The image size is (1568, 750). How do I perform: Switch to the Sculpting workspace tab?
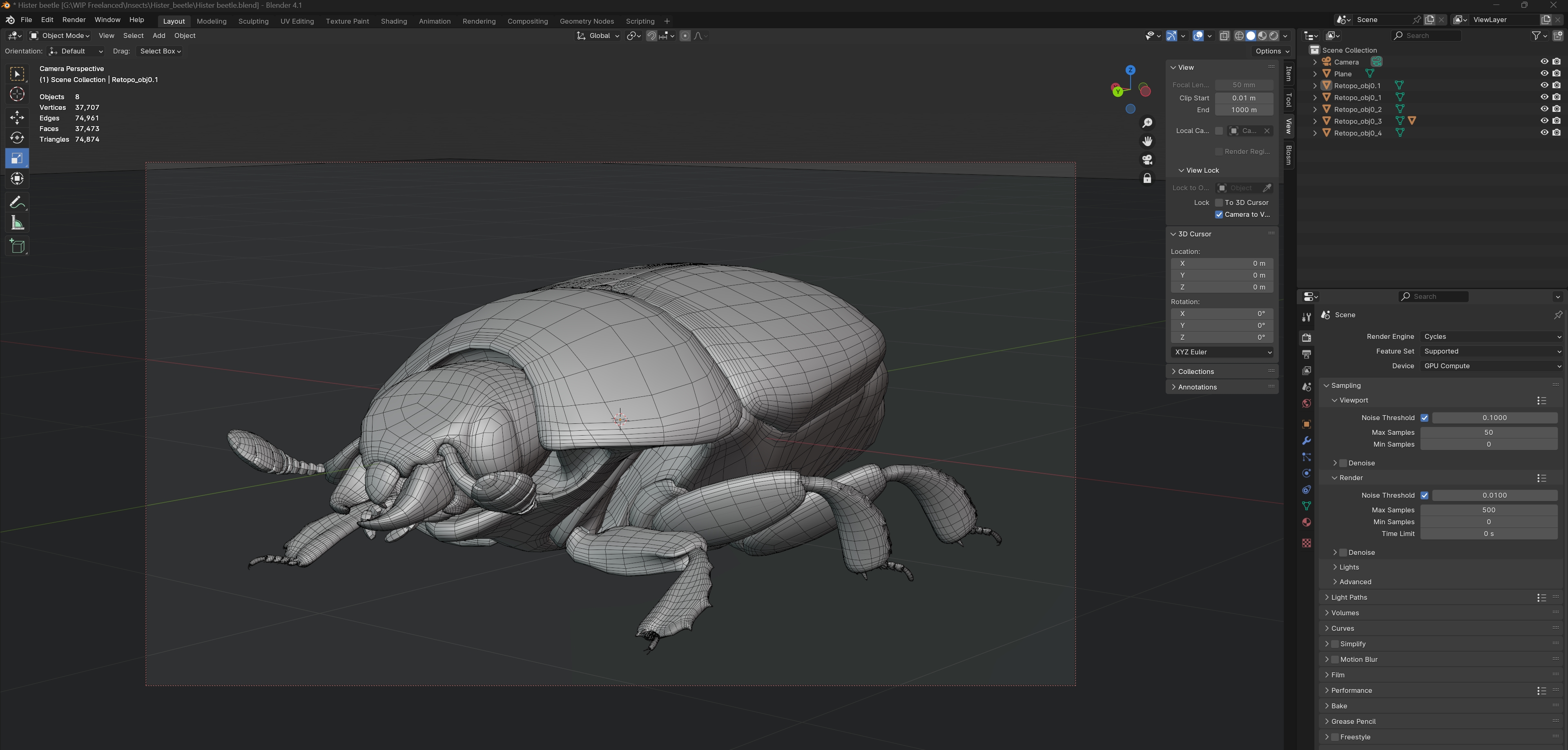253,21
